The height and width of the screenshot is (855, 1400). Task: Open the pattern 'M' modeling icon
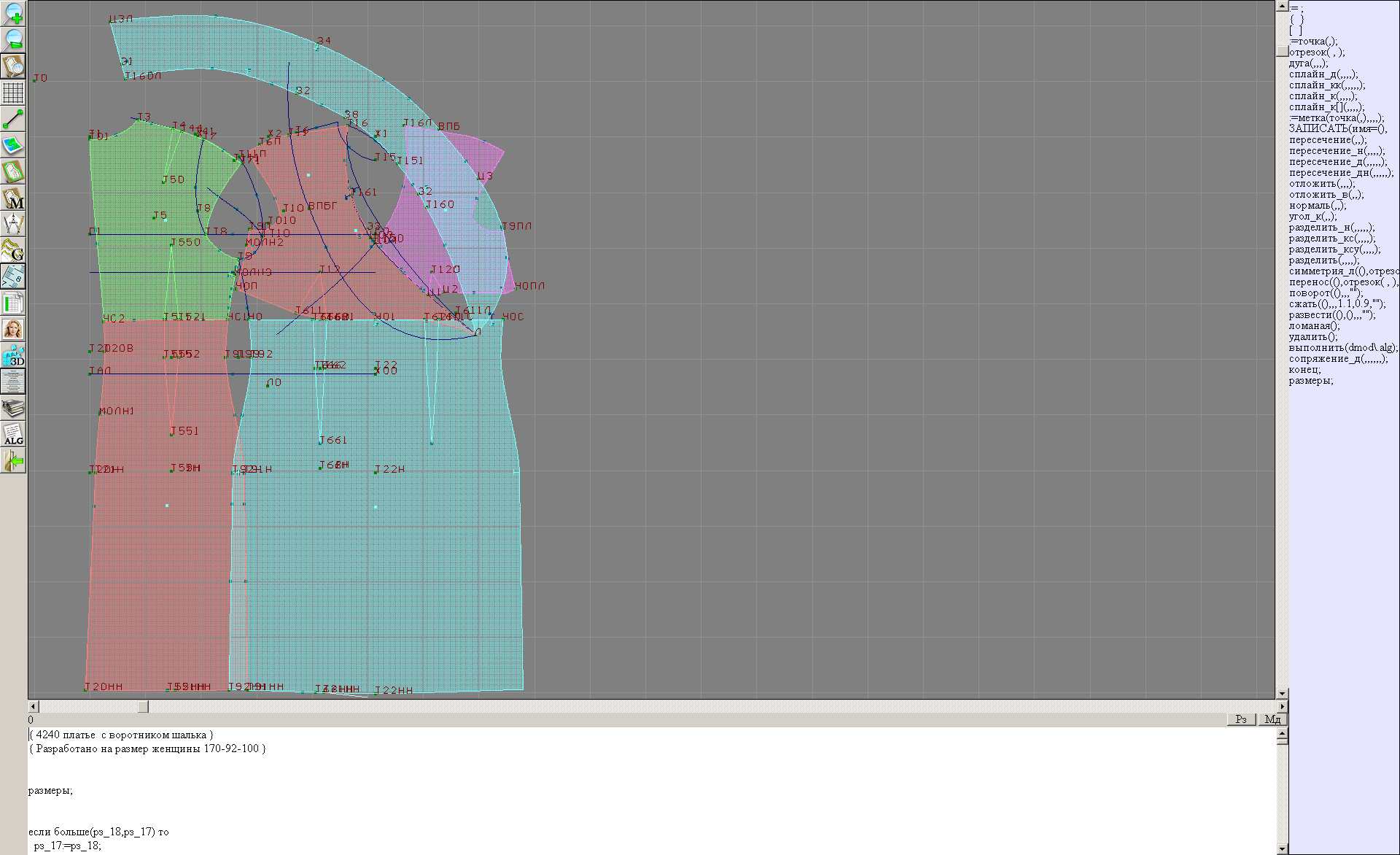click(13, 198)
